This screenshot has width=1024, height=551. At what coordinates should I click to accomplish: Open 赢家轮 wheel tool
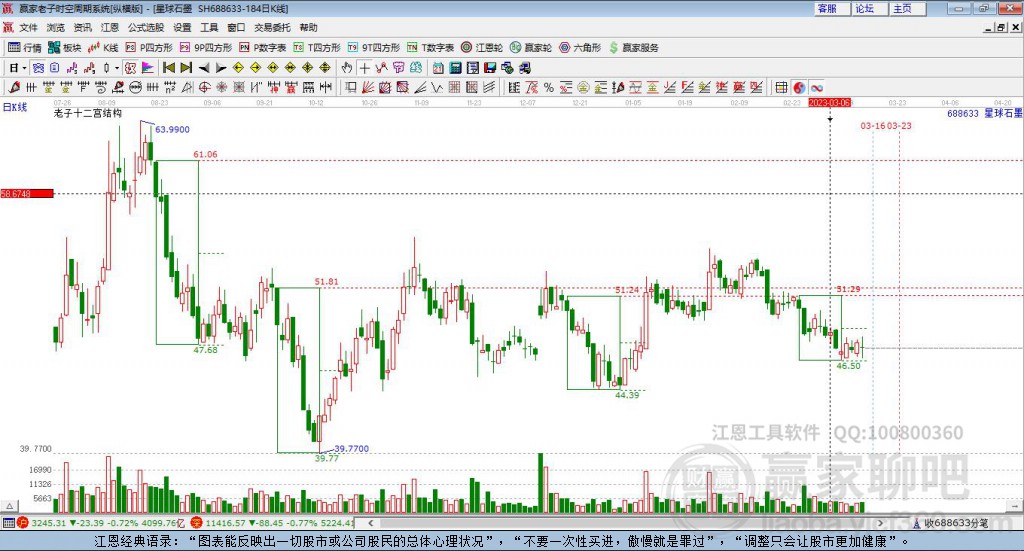tap(531, 48)
